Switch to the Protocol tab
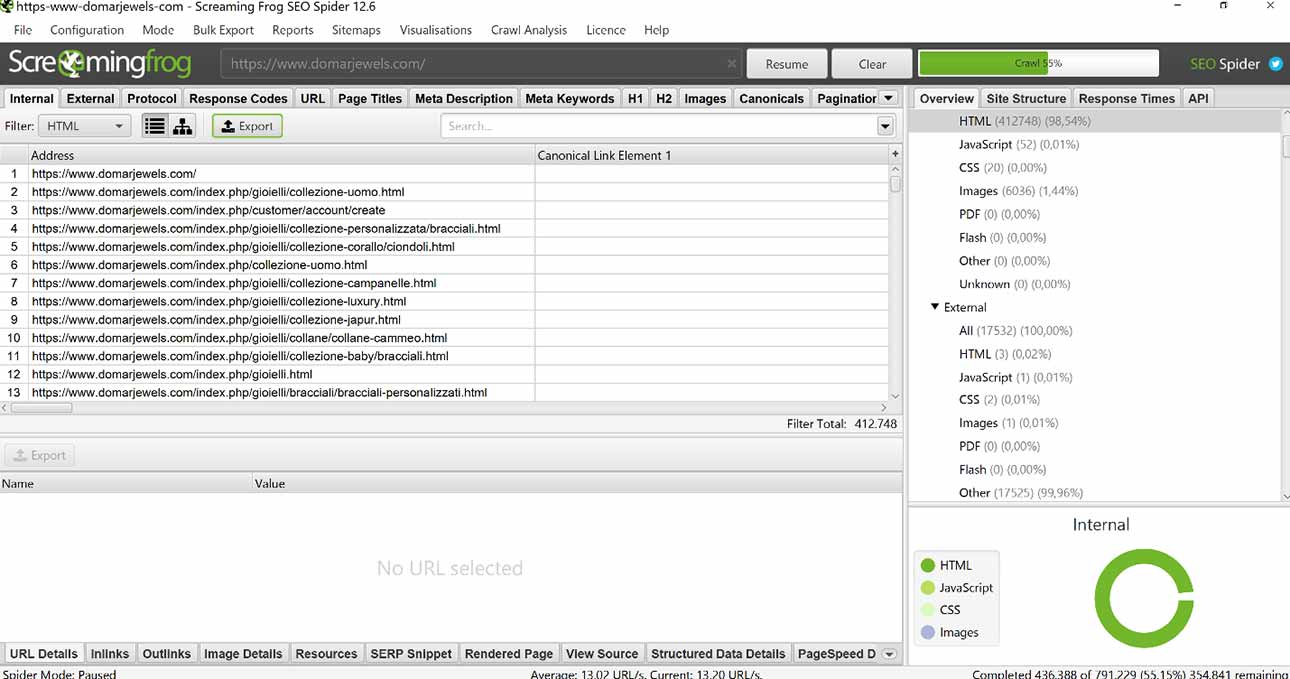The width and height of the screenshot is (1290, 679). (152, 98)
